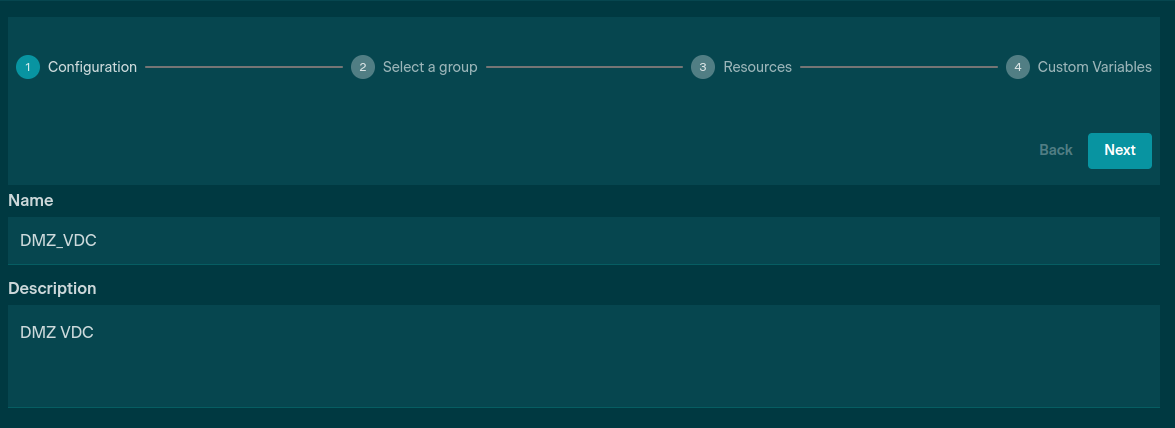Viewport: 1175px width, 428px height.
Task: Click connector line between Resources and Custom Variables
Action: pos(899,67)
